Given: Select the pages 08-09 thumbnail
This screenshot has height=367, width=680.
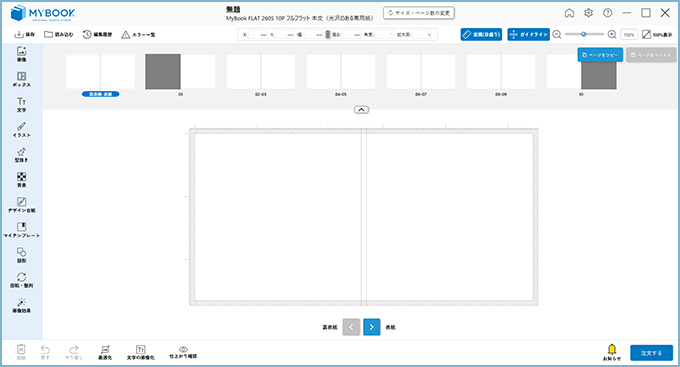Looking at the screenshot, I should tap(501, 72).
